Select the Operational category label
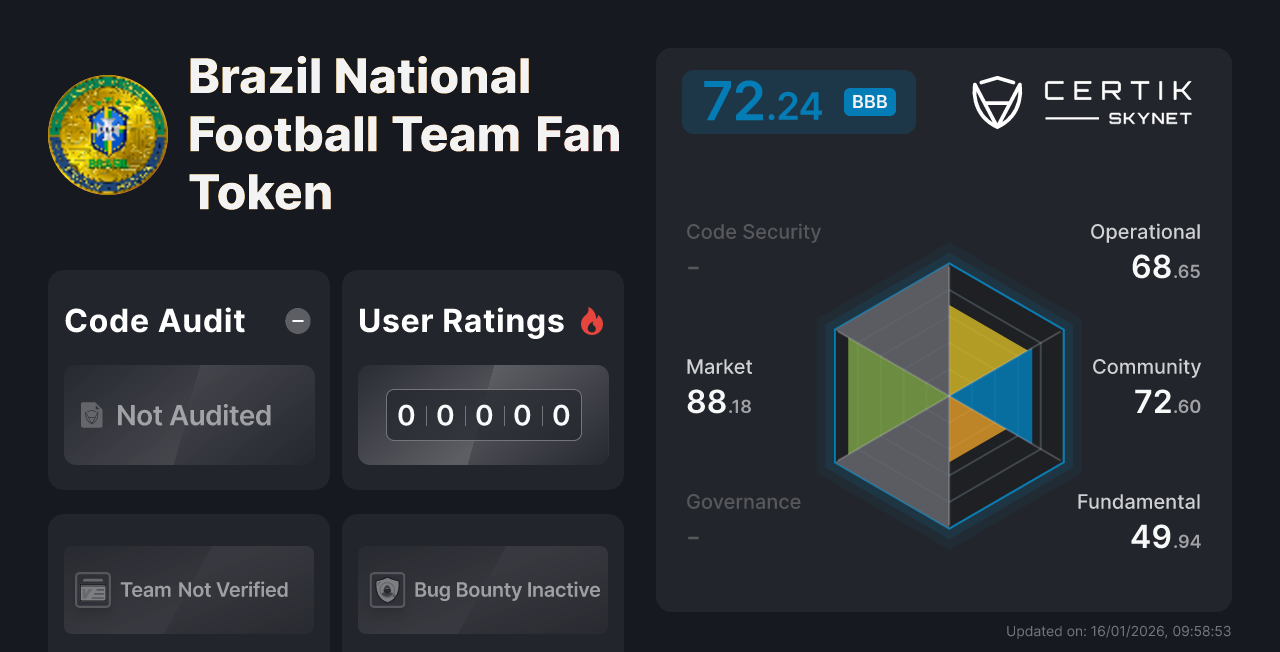 (x=1145, y=231)
